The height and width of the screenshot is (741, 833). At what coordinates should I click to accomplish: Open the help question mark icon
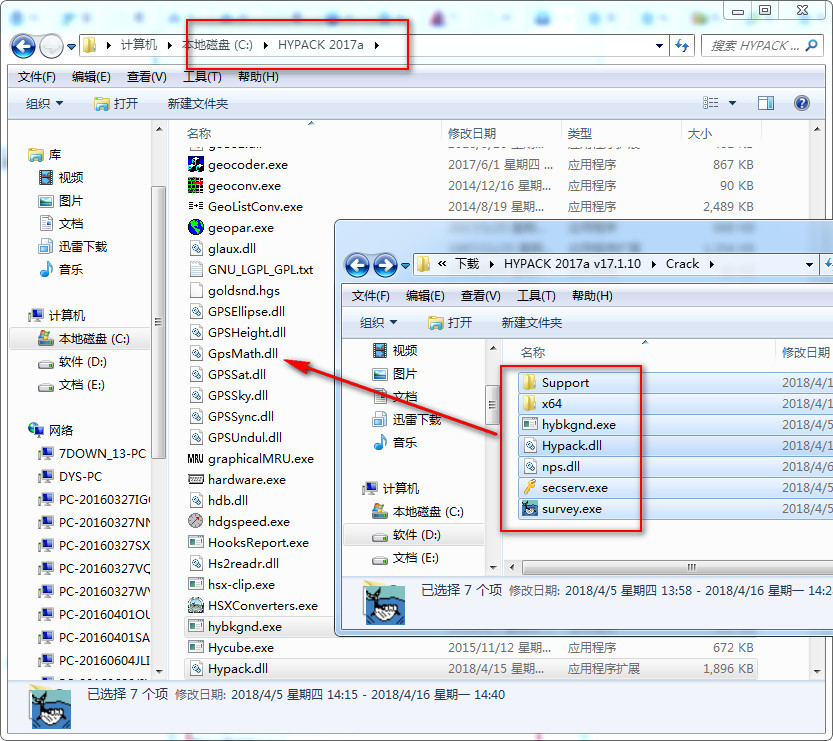pyautogui.click(x=801, y=103)
